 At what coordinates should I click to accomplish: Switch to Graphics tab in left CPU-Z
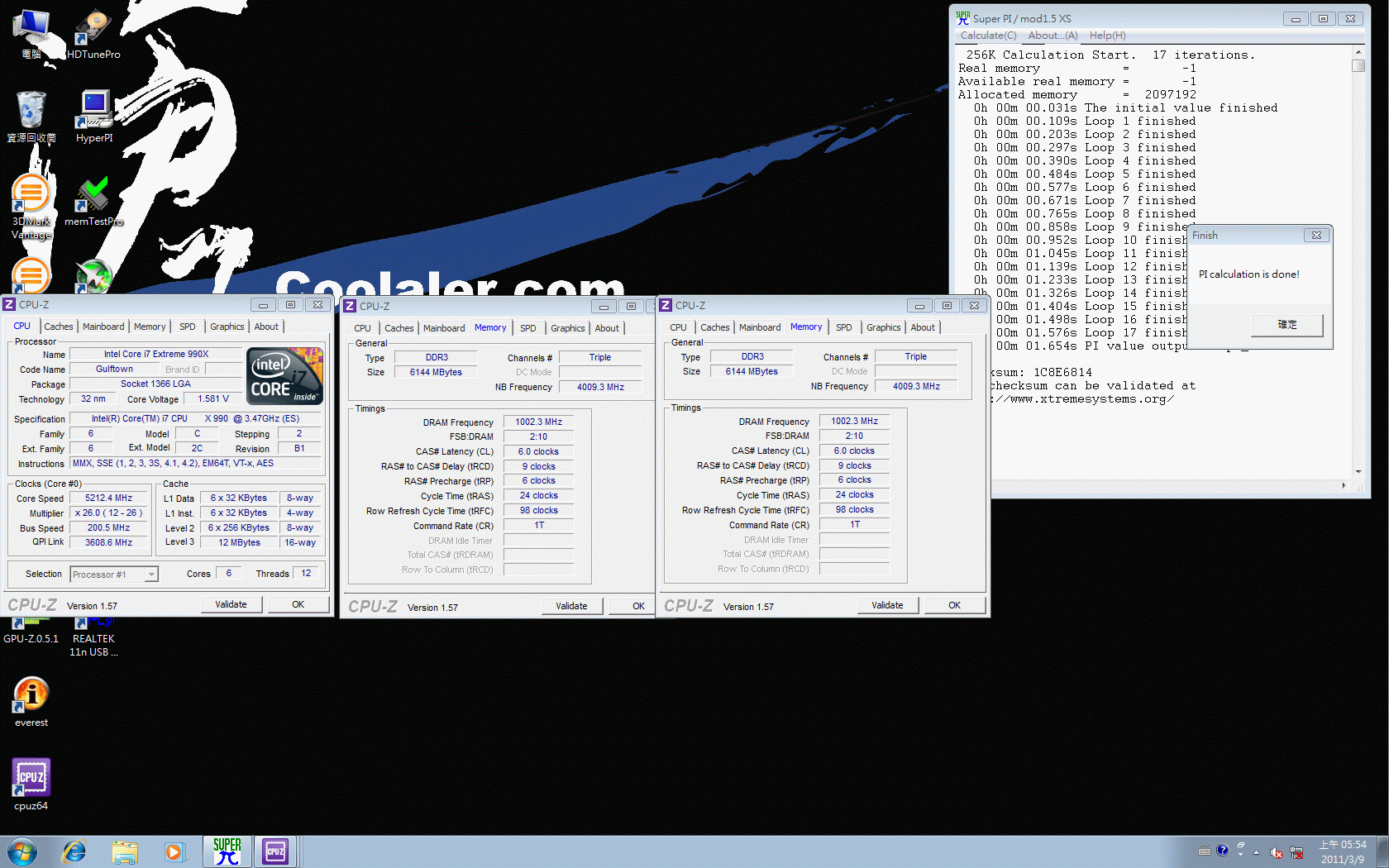point(227,327)
